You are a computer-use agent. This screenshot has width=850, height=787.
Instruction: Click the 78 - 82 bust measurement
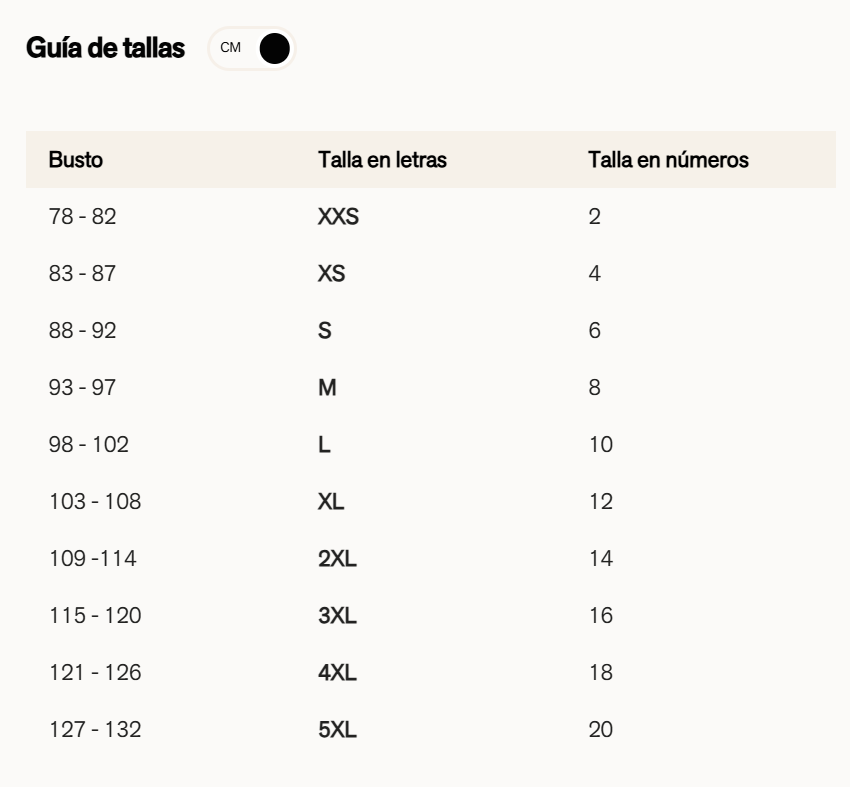(x=83, y=216)
